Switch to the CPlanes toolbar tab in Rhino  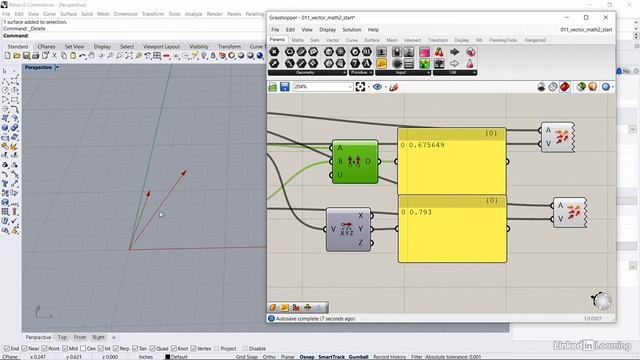46,47
